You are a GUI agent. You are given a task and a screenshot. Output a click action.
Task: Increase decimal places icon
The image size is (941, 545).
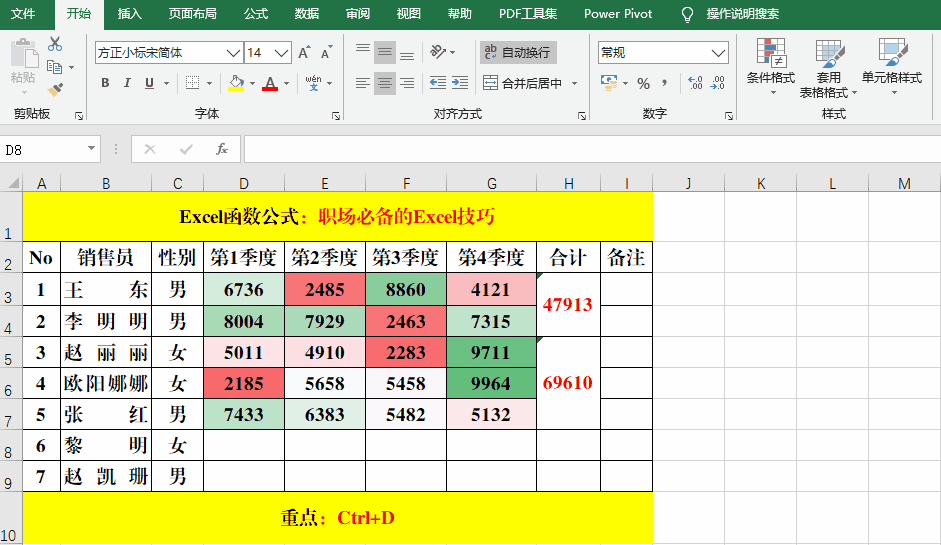tap(695, 83)
